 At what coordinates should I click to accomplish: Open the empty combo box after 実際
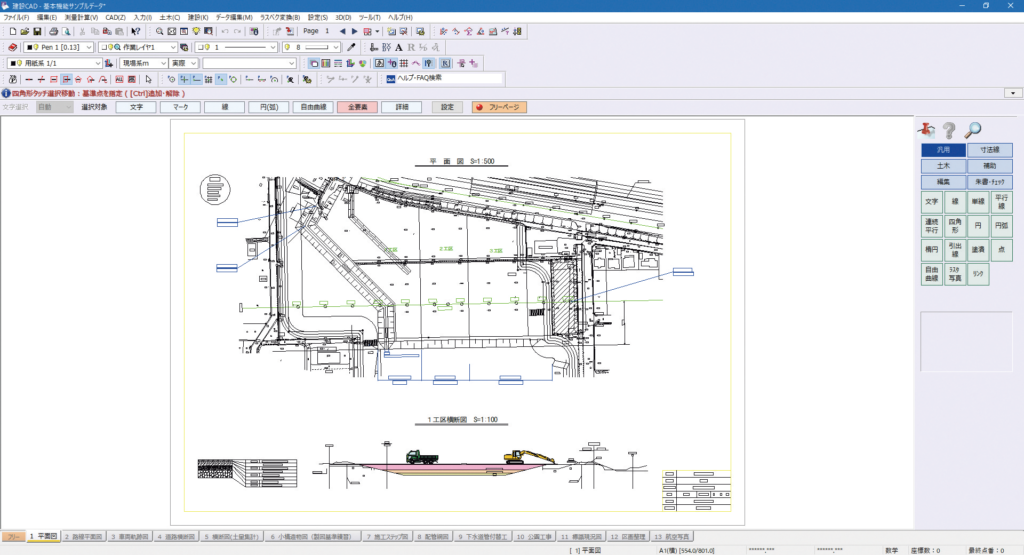[x=249, y=63]
